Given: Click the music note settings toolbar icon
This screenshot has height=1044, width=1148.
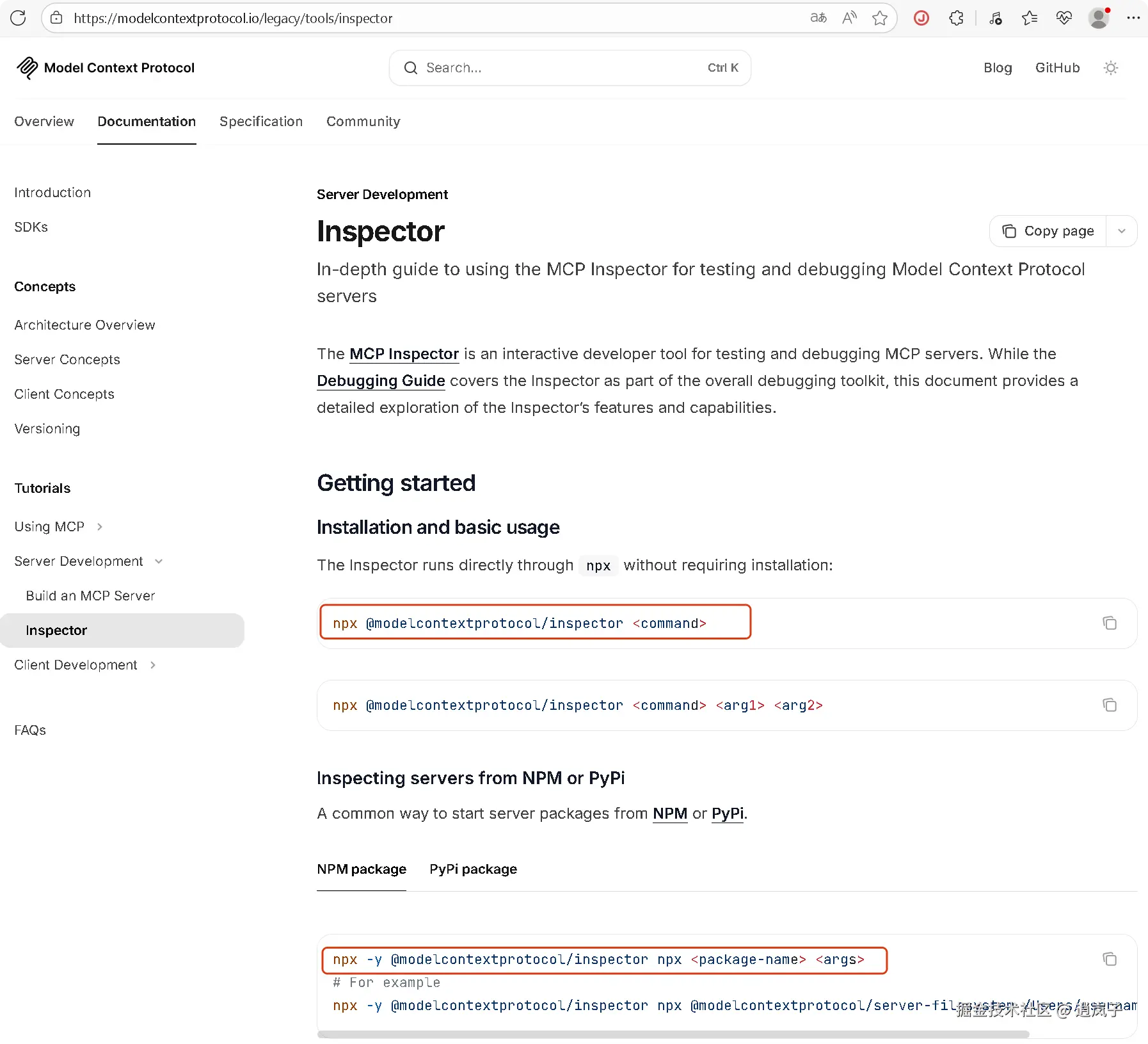Looking at the screenshot, I should click(996, 18).
